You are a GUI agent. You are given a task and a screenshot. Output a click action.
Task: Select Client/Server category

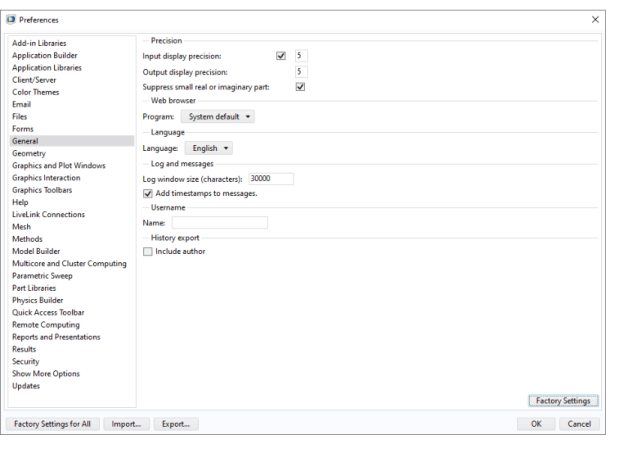pos(72,80)
